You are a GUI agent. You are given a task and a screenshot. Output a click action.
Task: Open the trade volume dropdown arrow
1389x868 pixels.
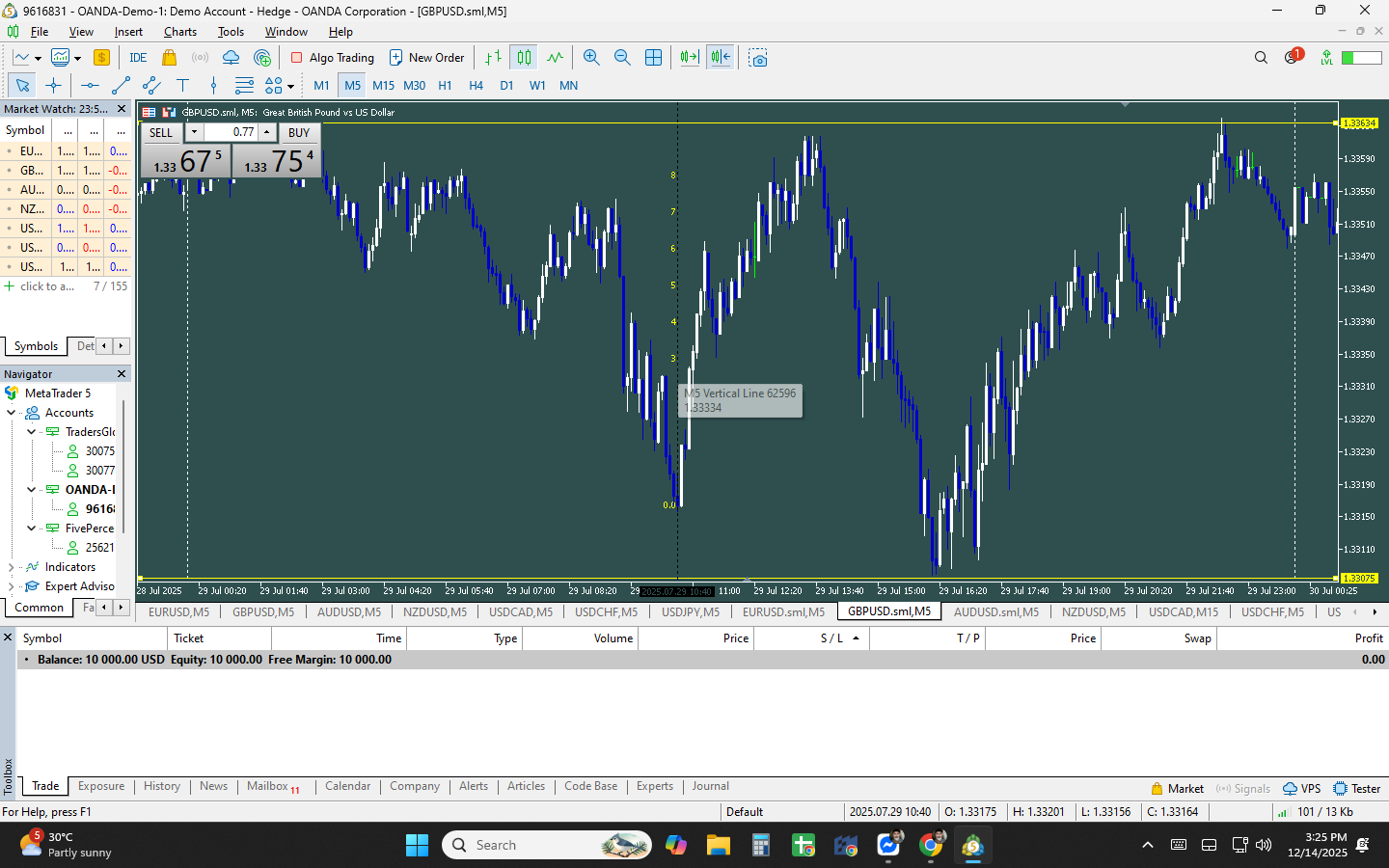[x=194, y=132]
